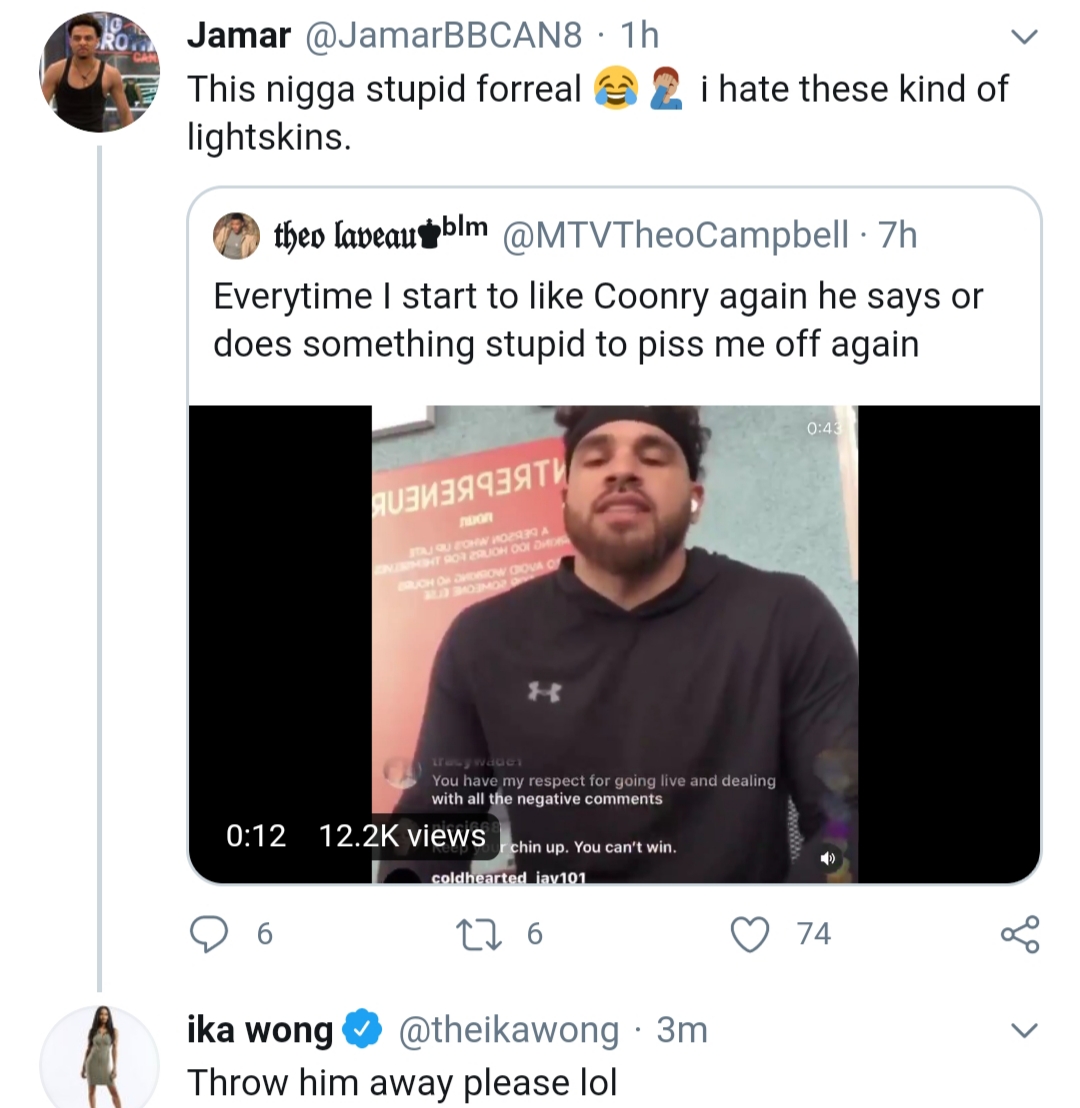1080x1108 pixels.
Task: Like Jamar's tweet with the heart icon
Action: pyautogui.click(x=749, y=934)
